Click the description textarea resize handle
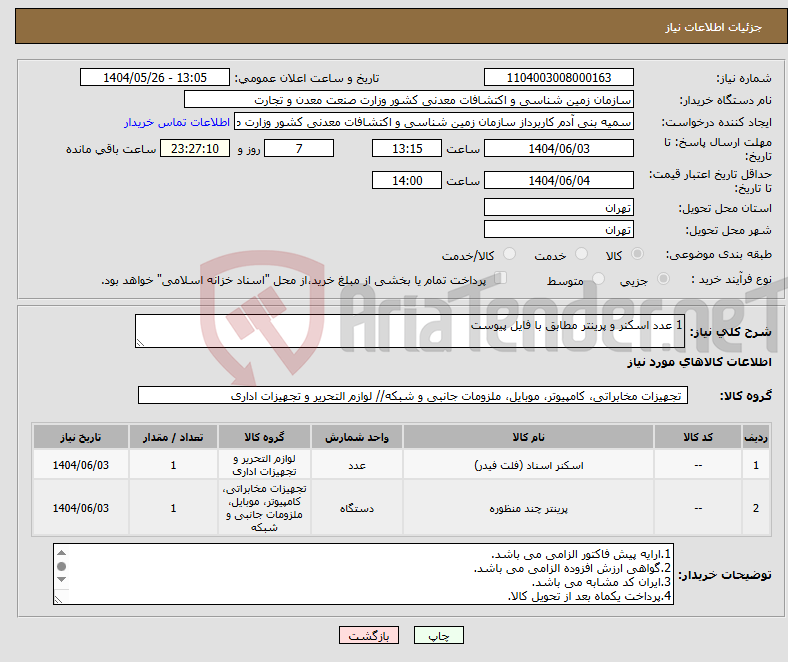 140,343
